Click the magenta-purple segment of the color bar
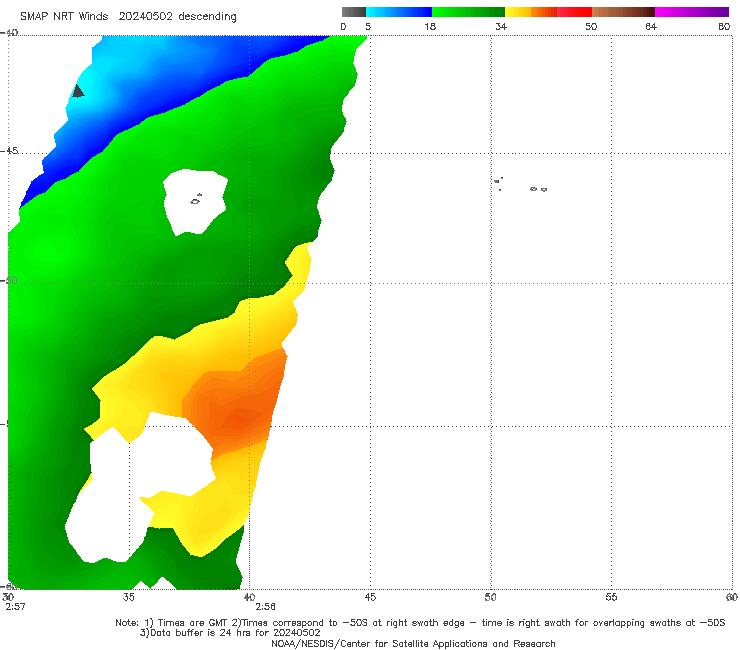Screen dimensions: 740x650 tap(692, 12)
